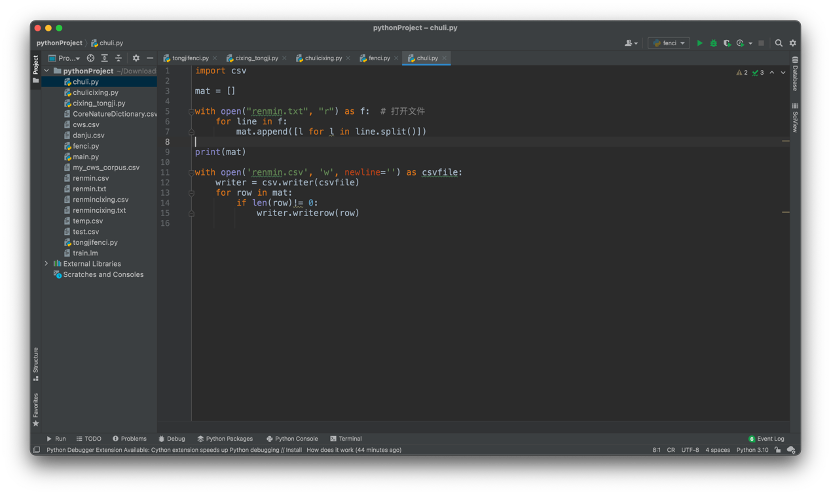Click the greyed Stop button

click(x=761, y=43)
